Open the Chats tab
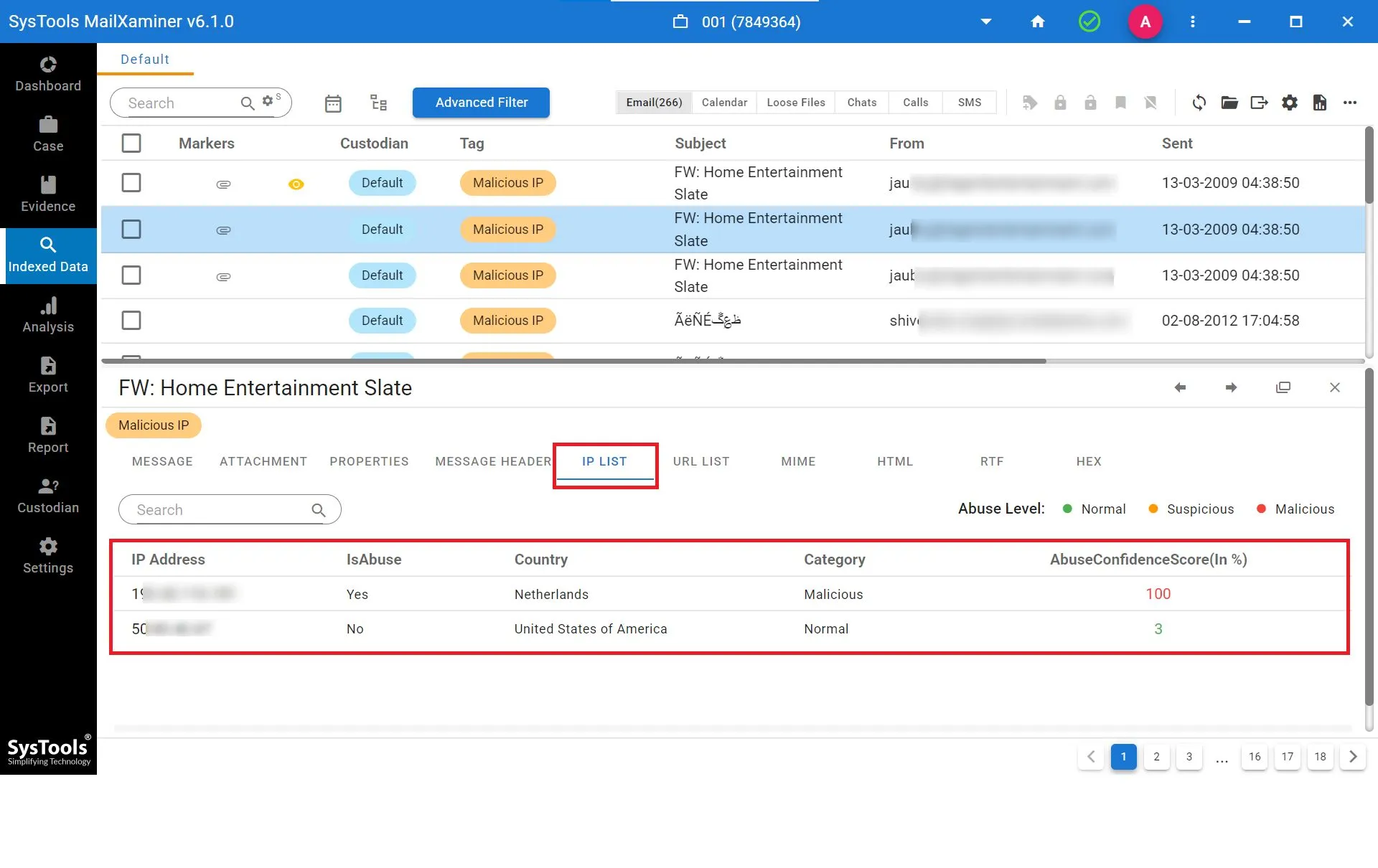This screenshot has width=1378, height=868. coord(861,103)
